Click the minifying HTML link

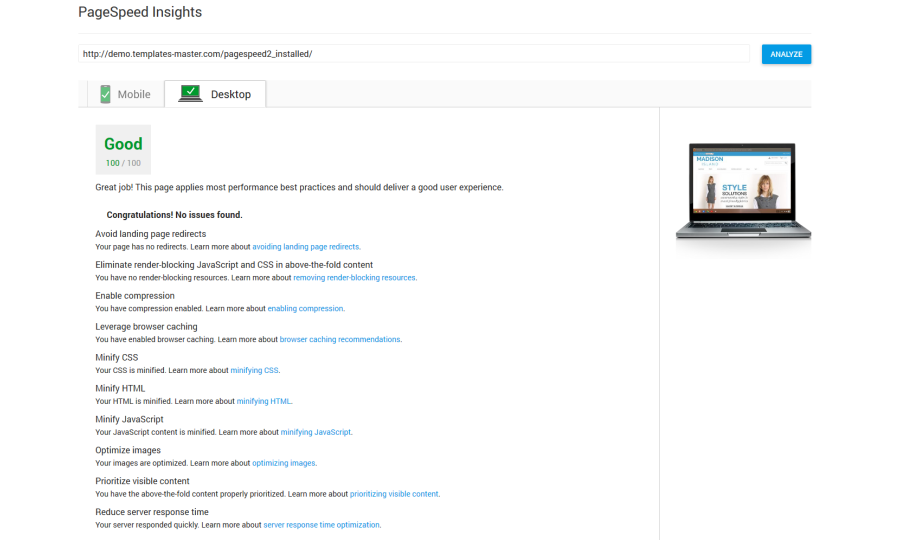pyautogui.click(x=264, y=401)
